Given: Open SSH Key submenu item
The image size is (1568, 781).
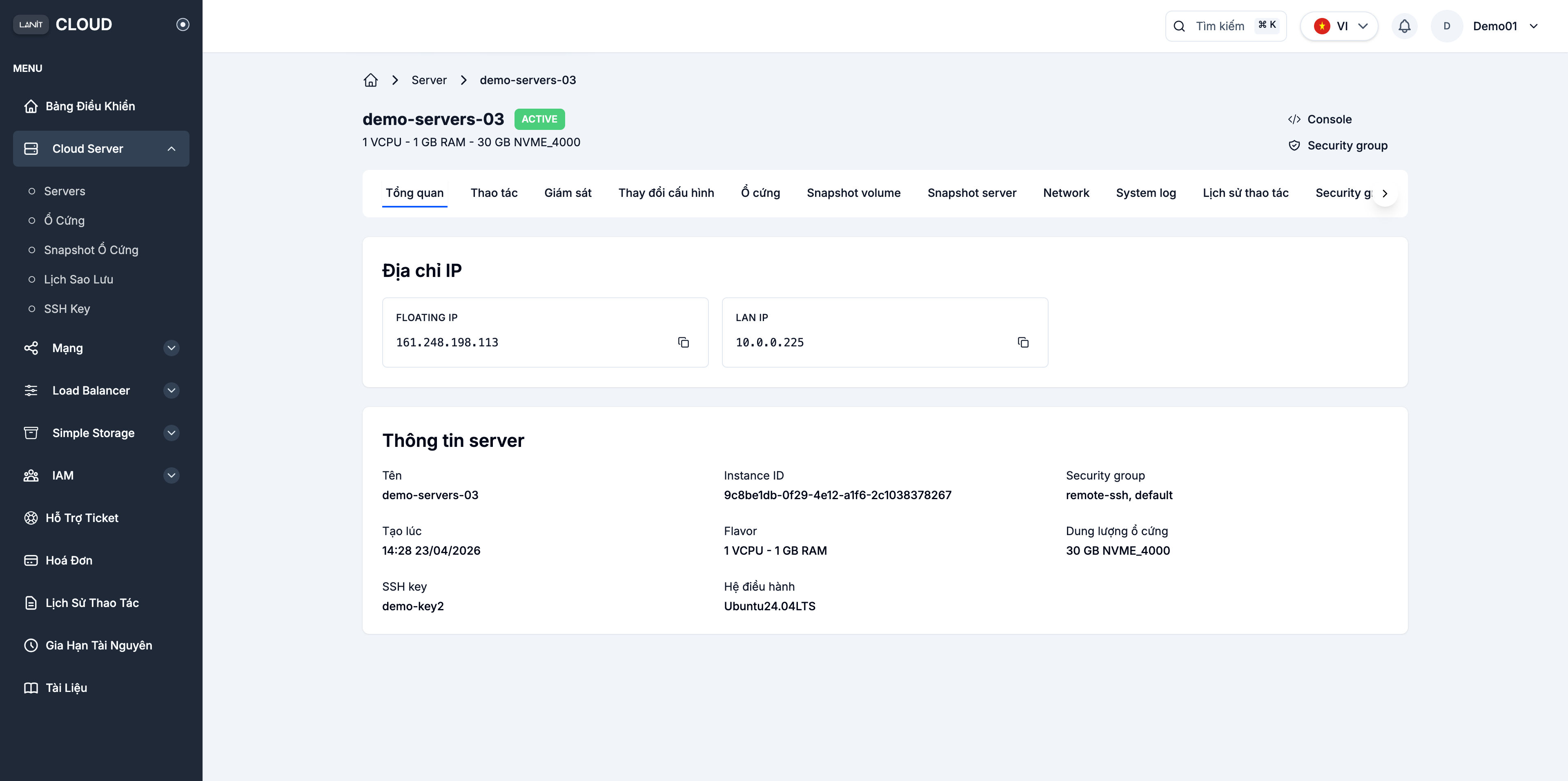Looking at the screenshot, I should tap(67, 309).
